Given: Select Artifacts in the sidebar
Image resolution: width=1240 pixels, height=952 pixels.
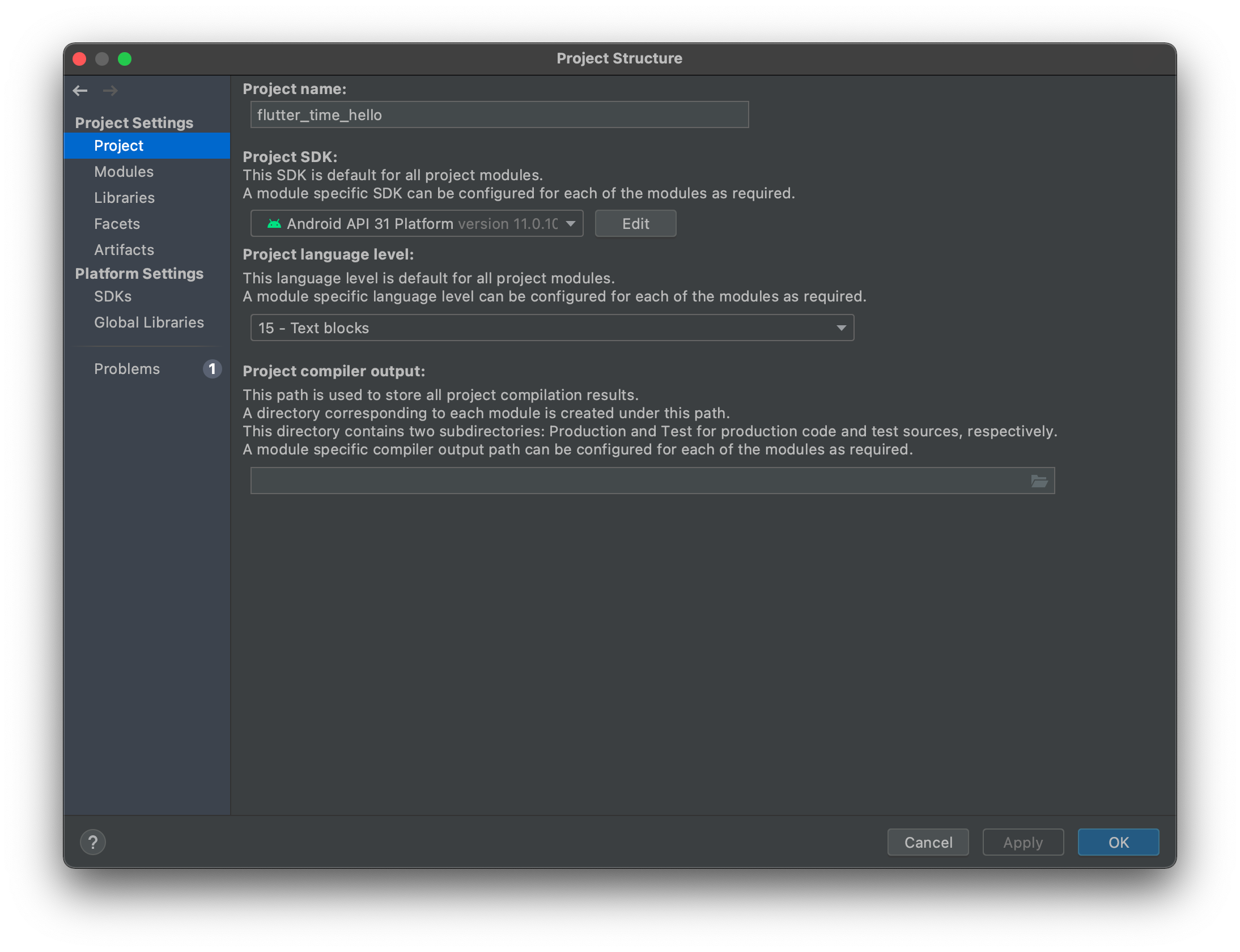Looking at the screenshot, I should click(x=124, y=250).
